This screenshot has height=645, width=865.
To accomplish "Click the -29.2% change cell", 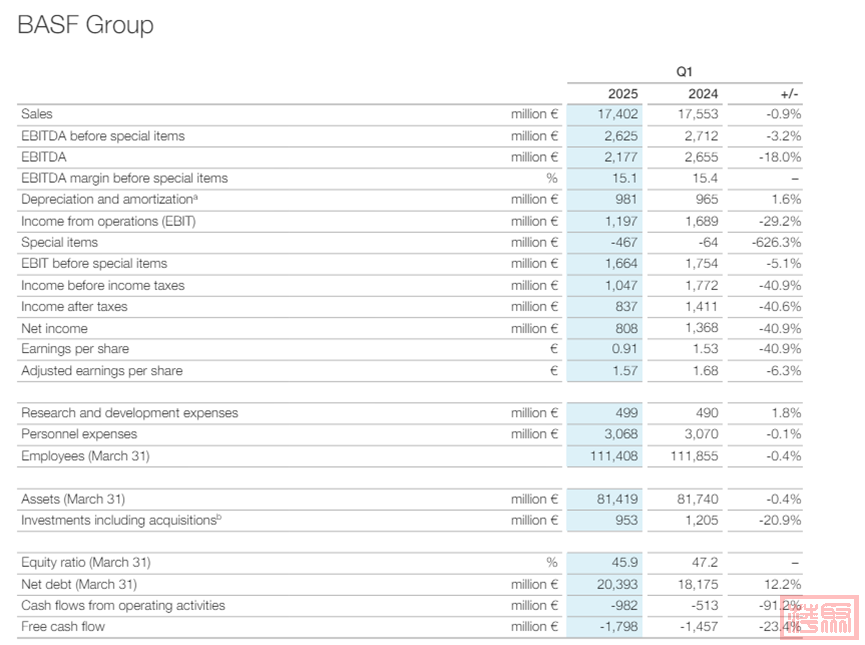I will [x=780, y=221].
